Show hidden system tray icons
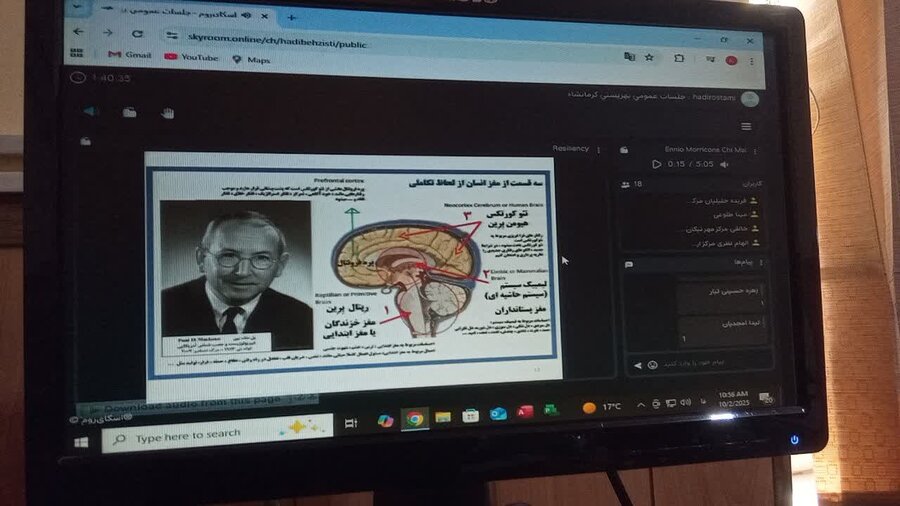 click(641, 404)
